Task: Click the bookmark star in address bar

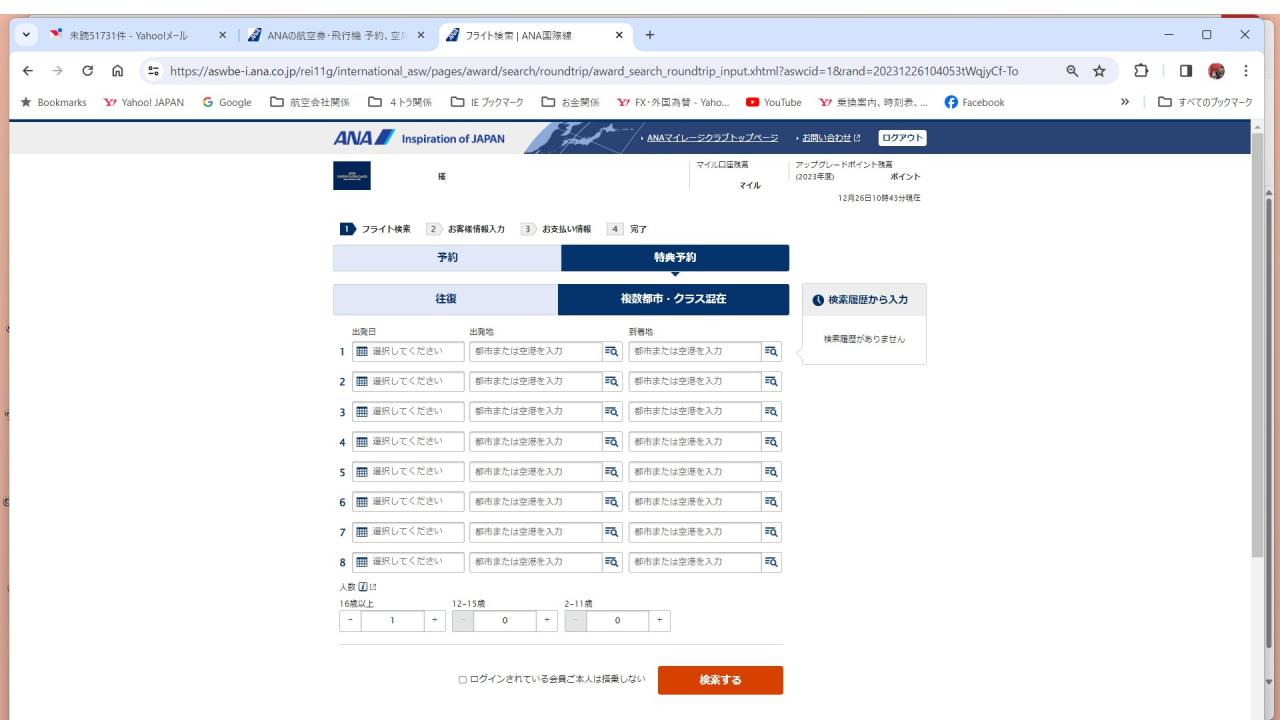Action: point(1098,71)
